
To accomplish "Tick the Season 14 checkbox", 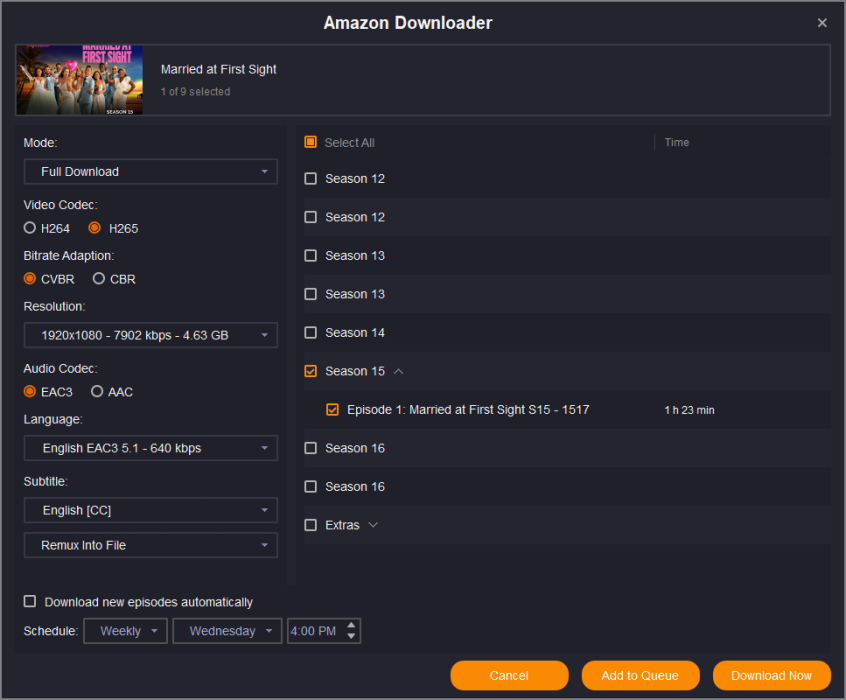I will (x=311, y=332).
